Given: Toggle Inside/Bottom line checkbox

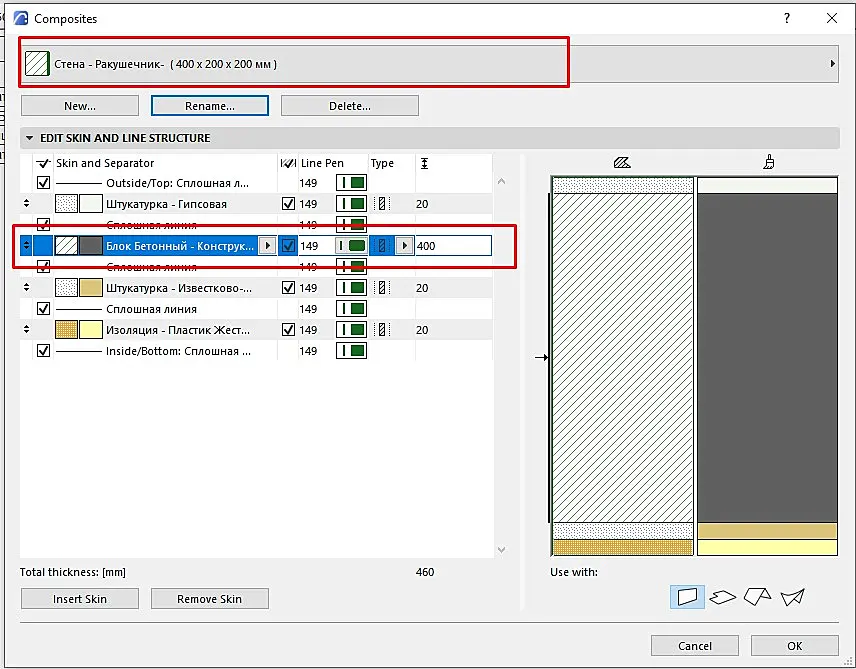Looking at the screenshot, I should 43,351.
